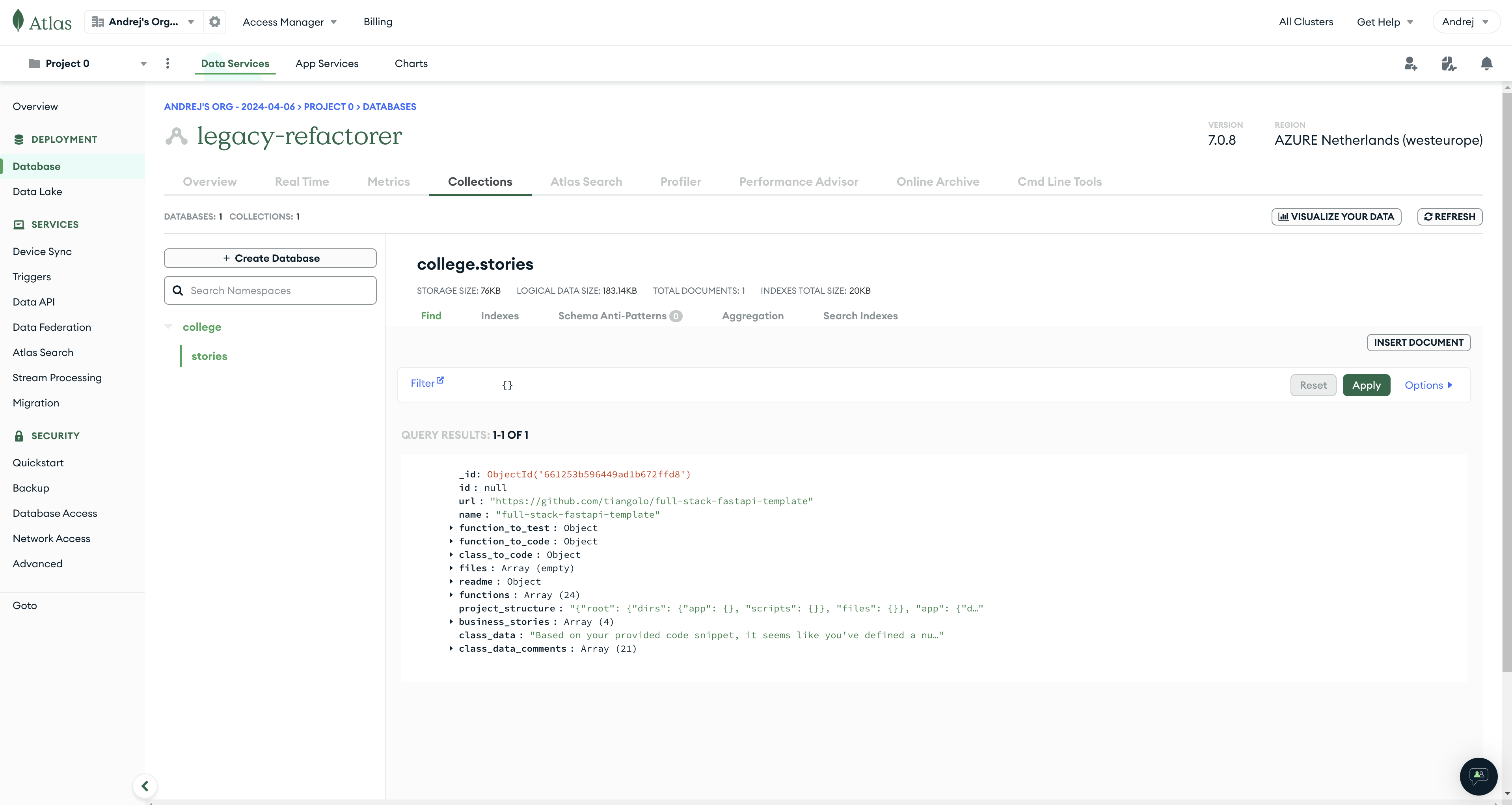Collapse sidebar with chevron arrow button
Image resolution: width=1512 pixels, height=805 pixels.
coord(144,786)
